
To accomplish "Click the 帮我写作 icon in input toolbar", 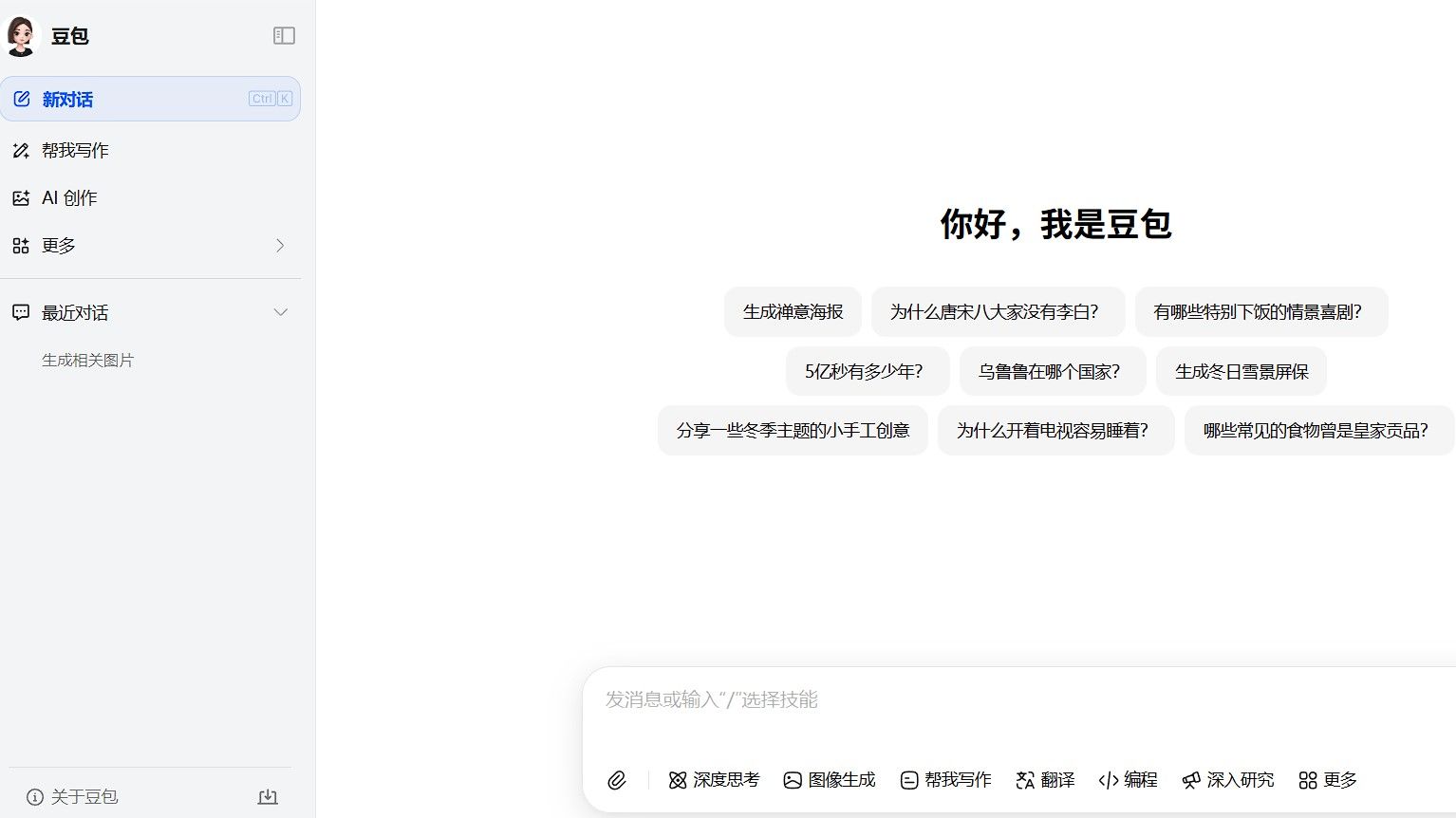I will pyautogui.click(x=909, y=780).
